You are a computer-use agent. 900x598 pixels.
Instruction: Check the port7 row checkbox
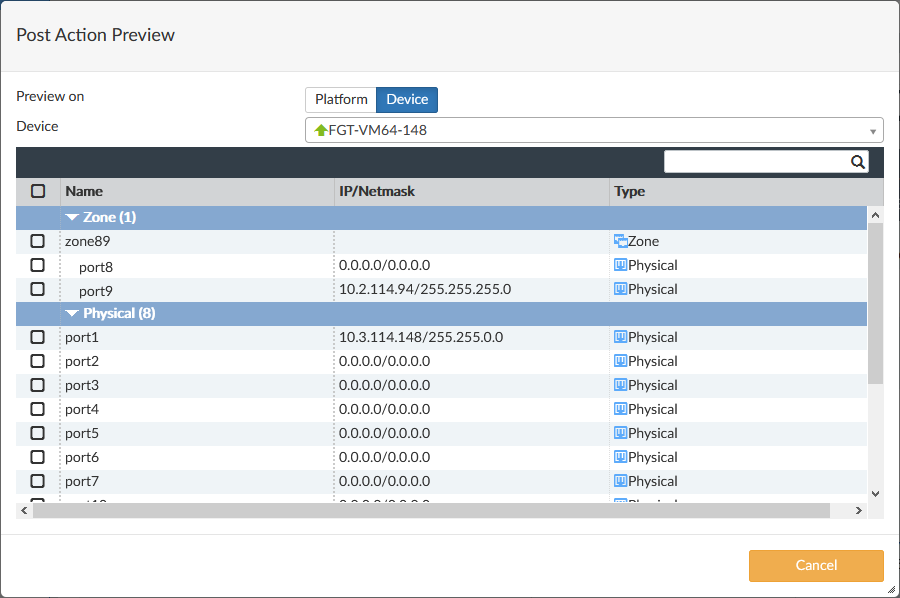37,481
